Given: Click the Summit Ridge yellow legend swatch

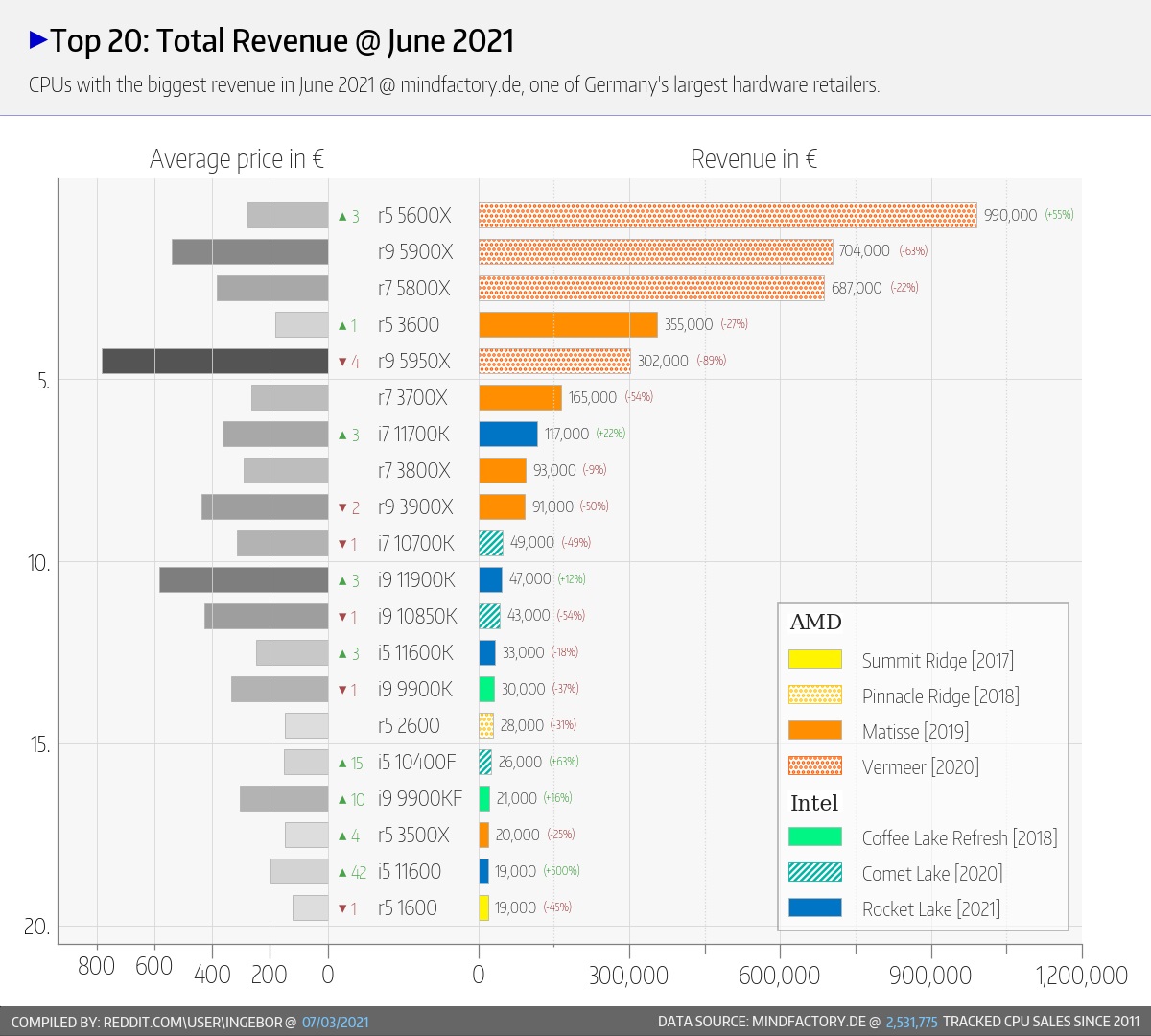Looking at the screenshot, I should [815, 659].
